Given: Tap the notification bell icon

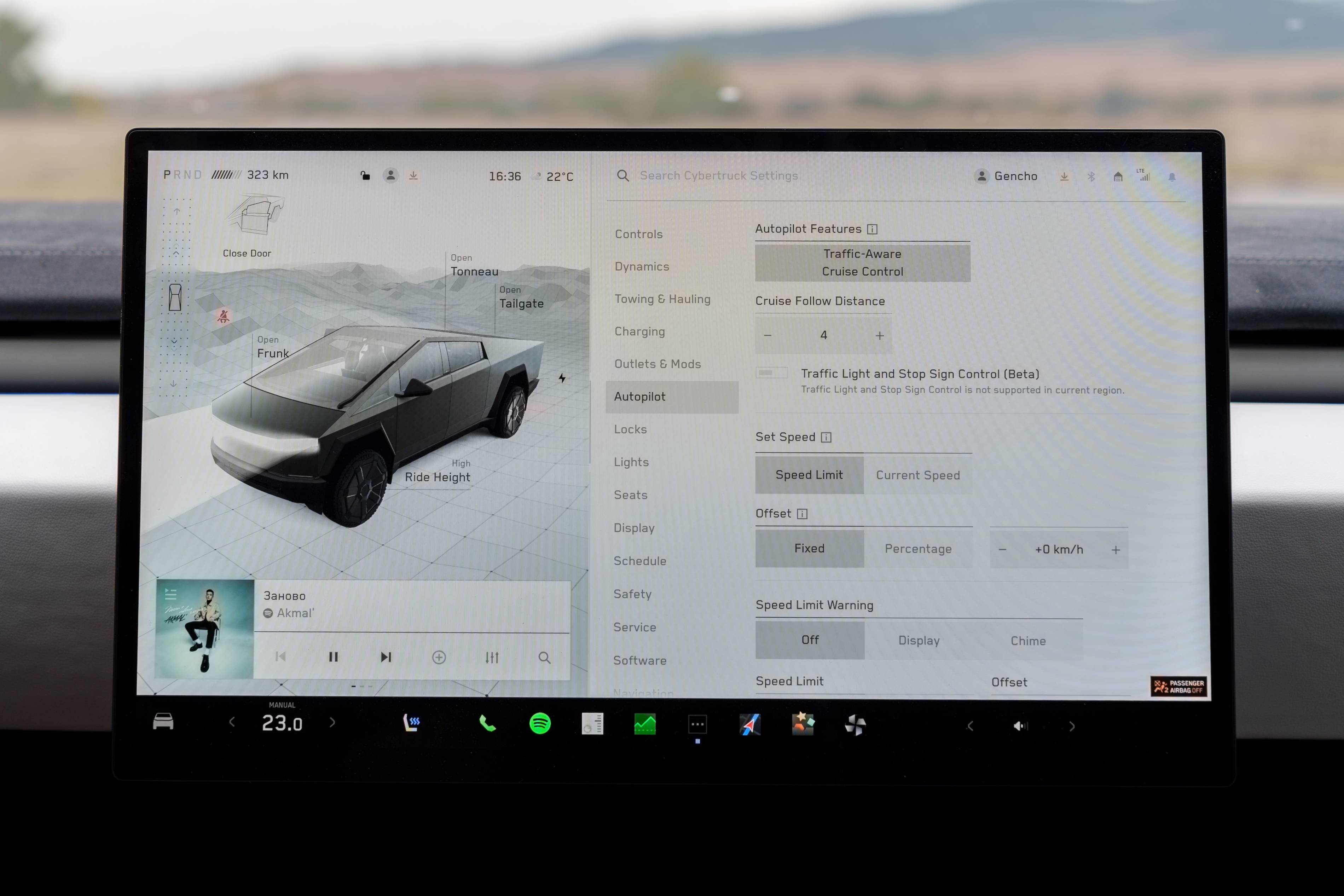Looking at the screenshot, I should [1171, 177].
